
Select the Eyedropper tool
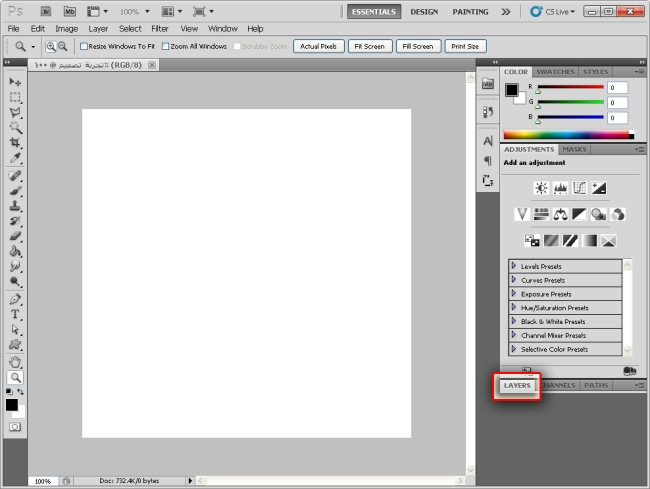tap(15, 158)
